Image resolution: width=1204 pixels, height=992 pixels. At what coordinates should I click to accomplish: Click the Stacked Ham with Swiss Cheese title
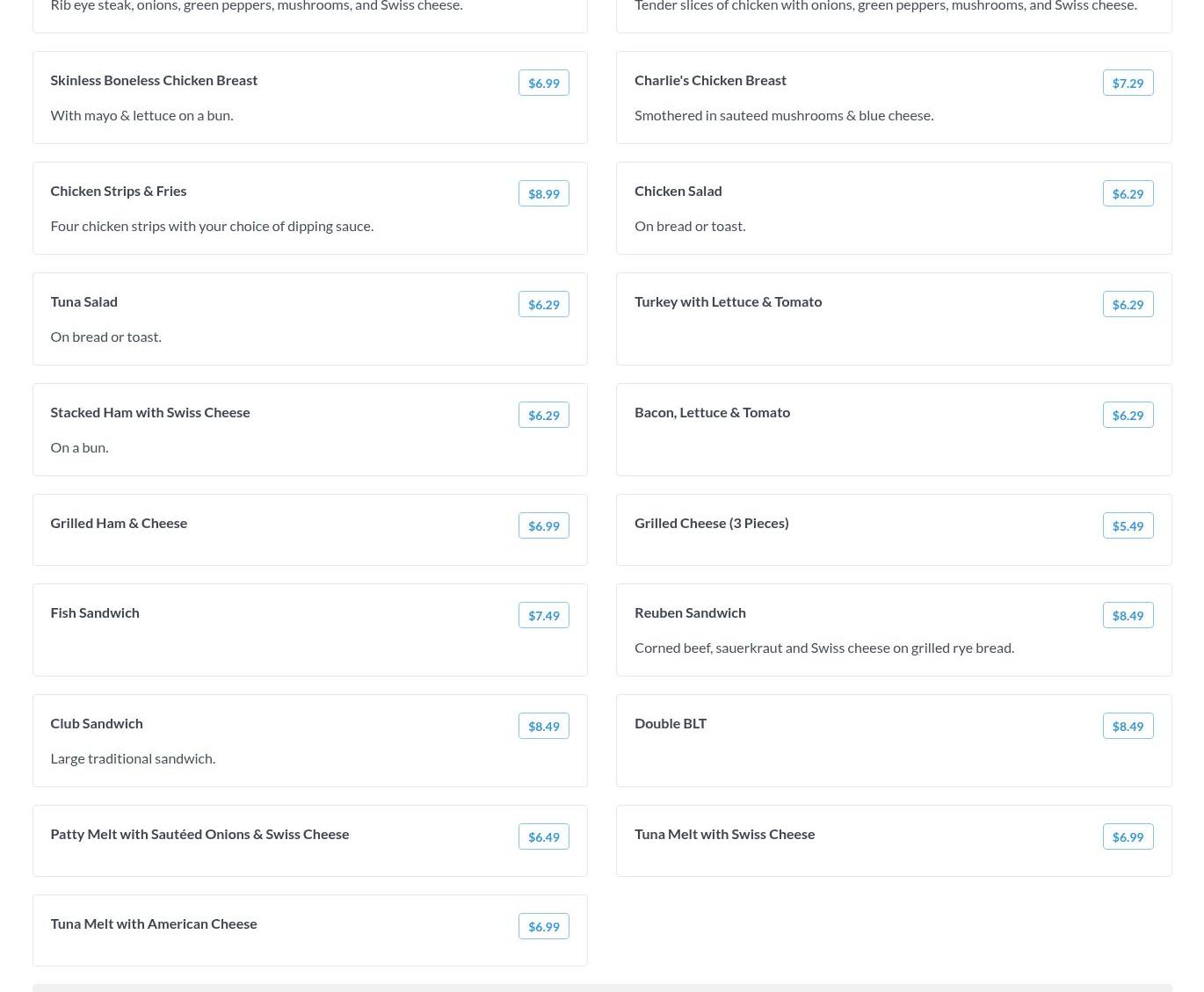point(149,412)
